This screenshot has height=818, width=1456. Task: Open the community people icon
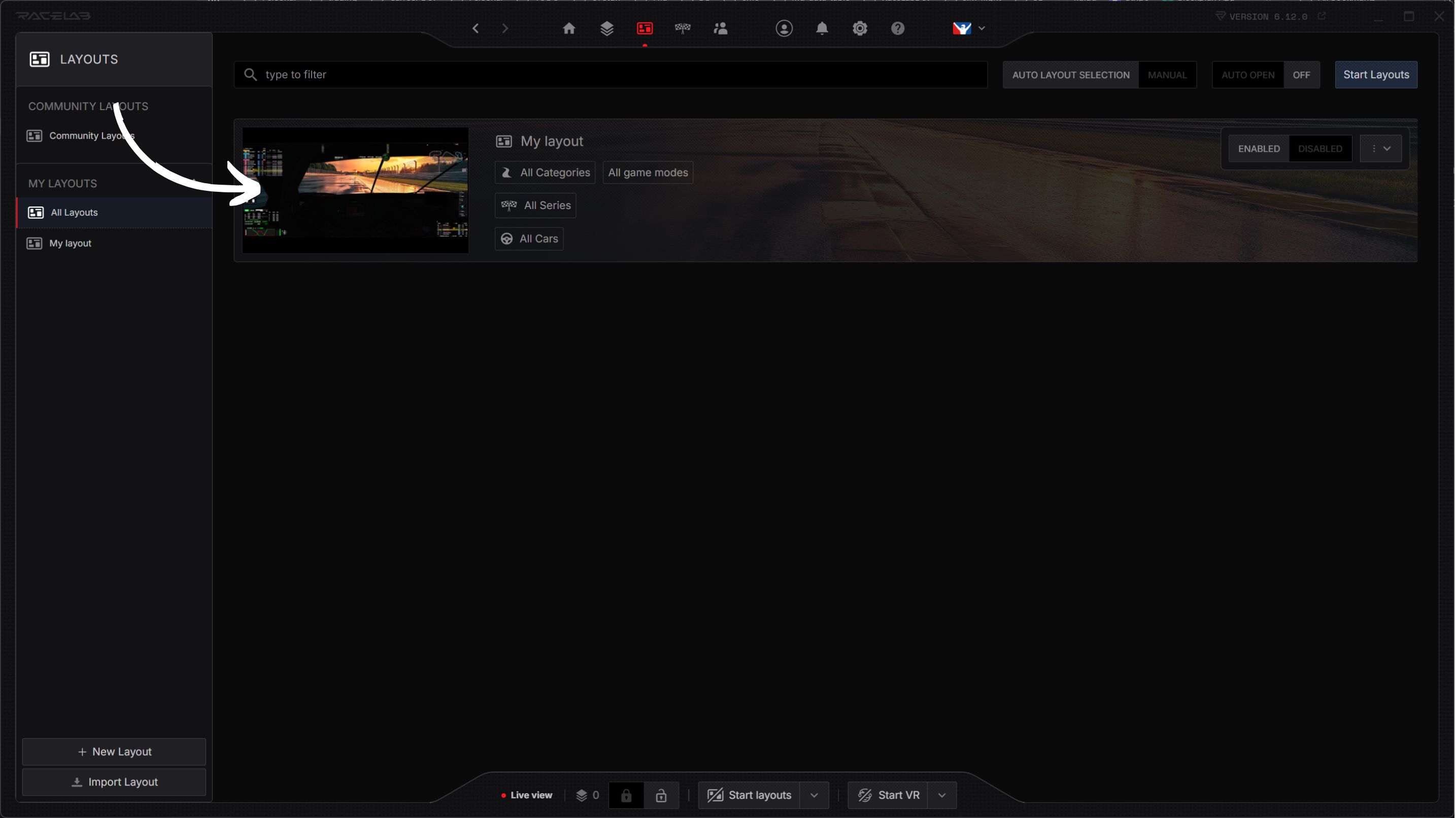(720, 28)
